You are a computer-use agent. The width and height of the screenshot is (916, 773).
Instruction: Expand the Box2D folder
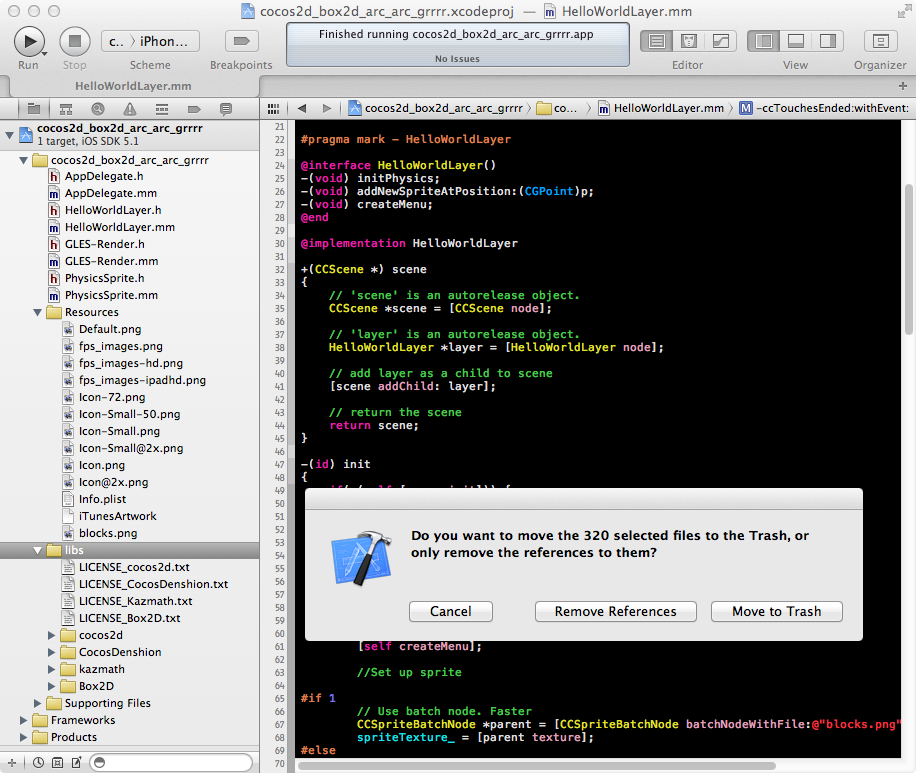51,686
